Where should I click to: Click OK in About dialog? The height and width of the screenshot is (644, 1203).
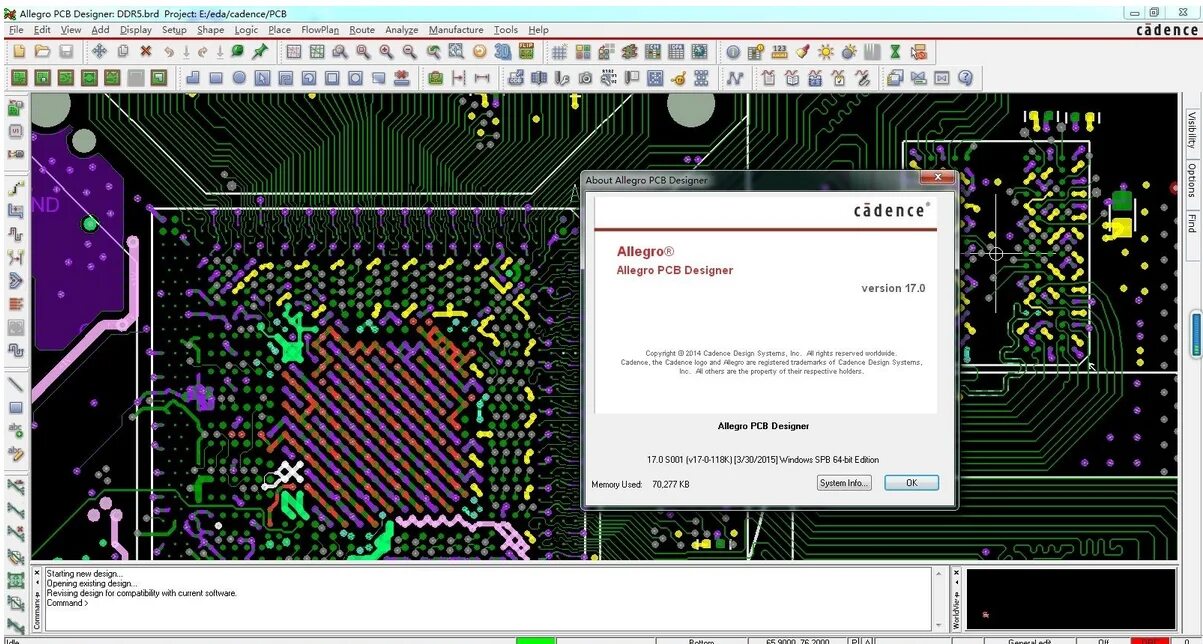[x=911, y=483]
